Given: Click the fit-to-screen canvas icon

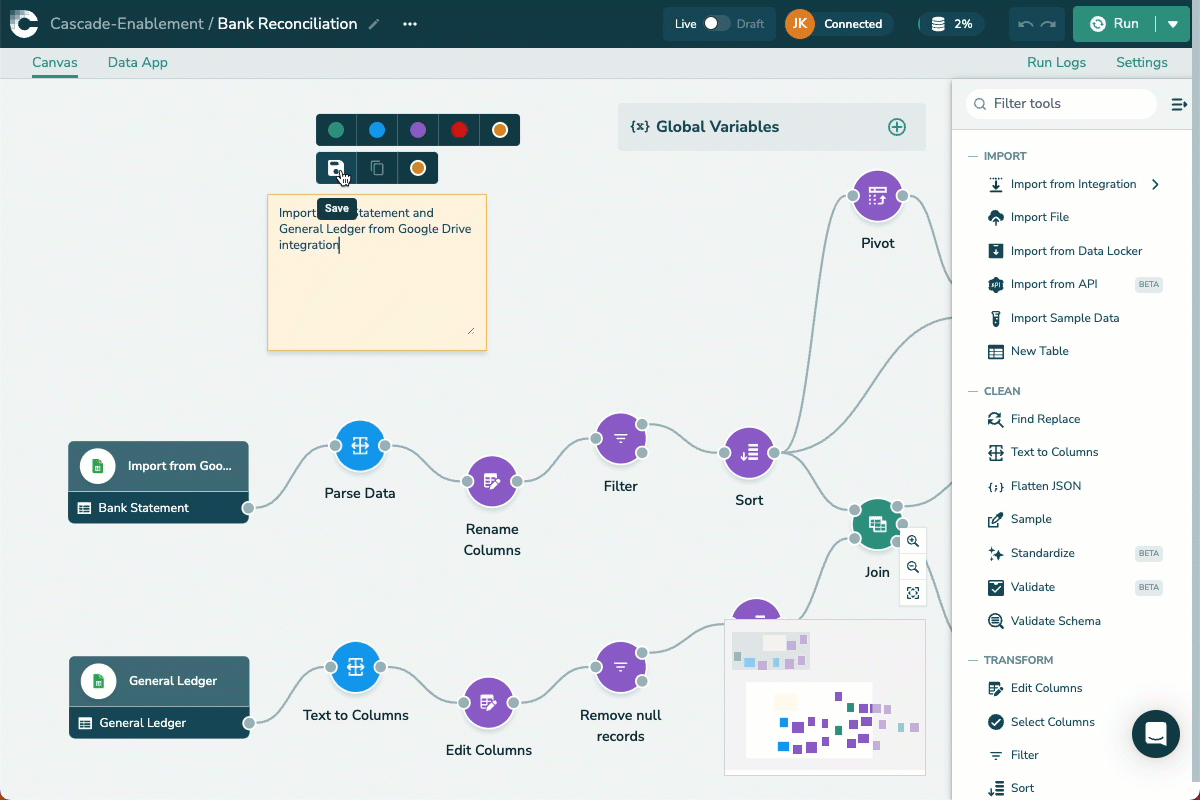Looking at the screenshot, I should click(x=913, y=593).
